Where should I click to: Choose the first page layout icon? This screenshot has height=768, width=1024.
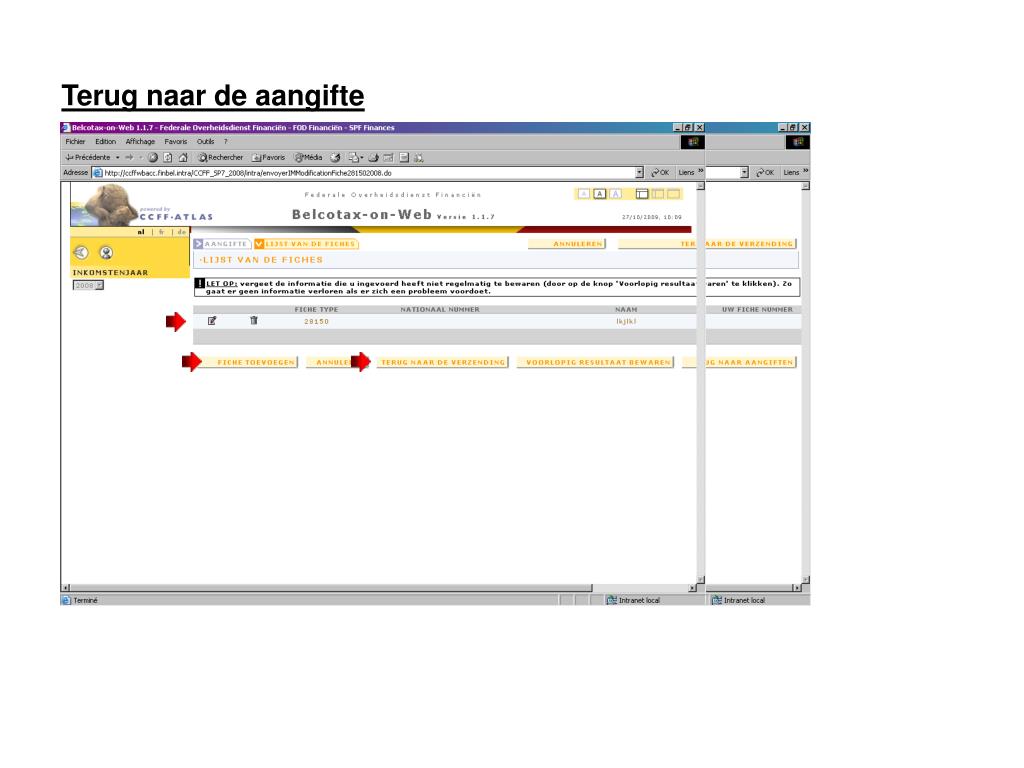tap(642, 194)
